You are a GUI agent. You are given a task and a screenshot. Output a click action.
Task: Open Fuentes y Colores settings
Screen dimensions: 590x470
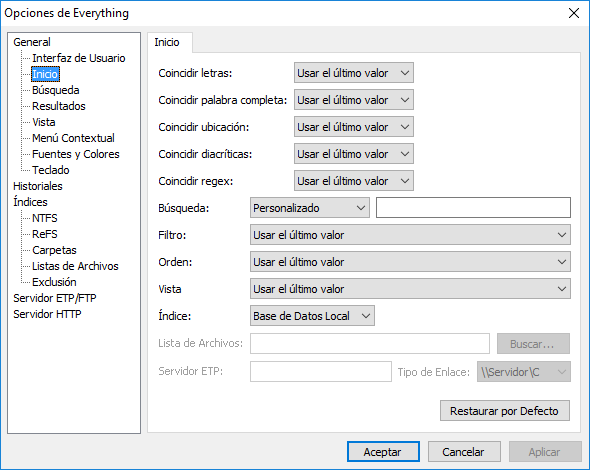(76, 154)
